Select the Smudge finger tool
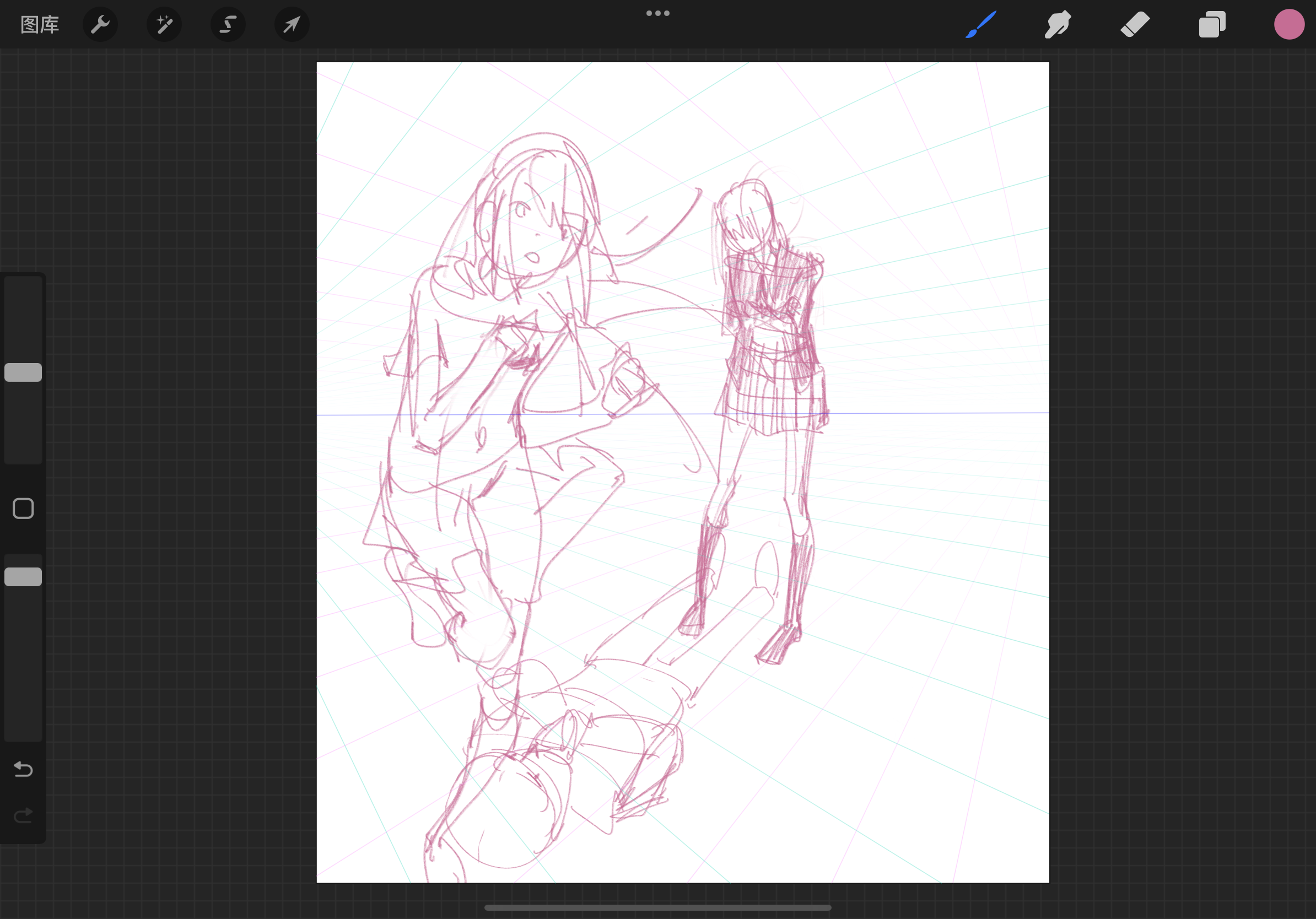Screen dimensions: 1316x919 pyautogui.click(x=1058, y=25)
